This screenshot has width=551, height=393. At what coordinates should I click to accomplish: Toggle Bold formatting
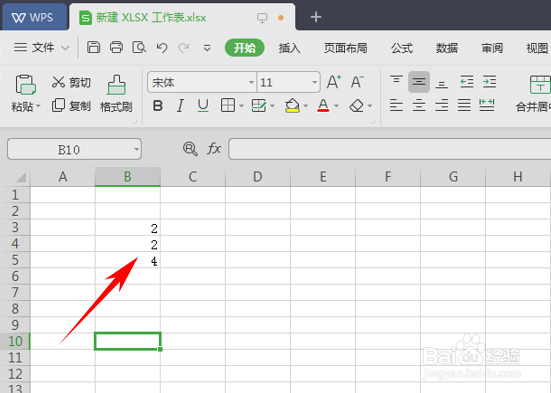158,105
